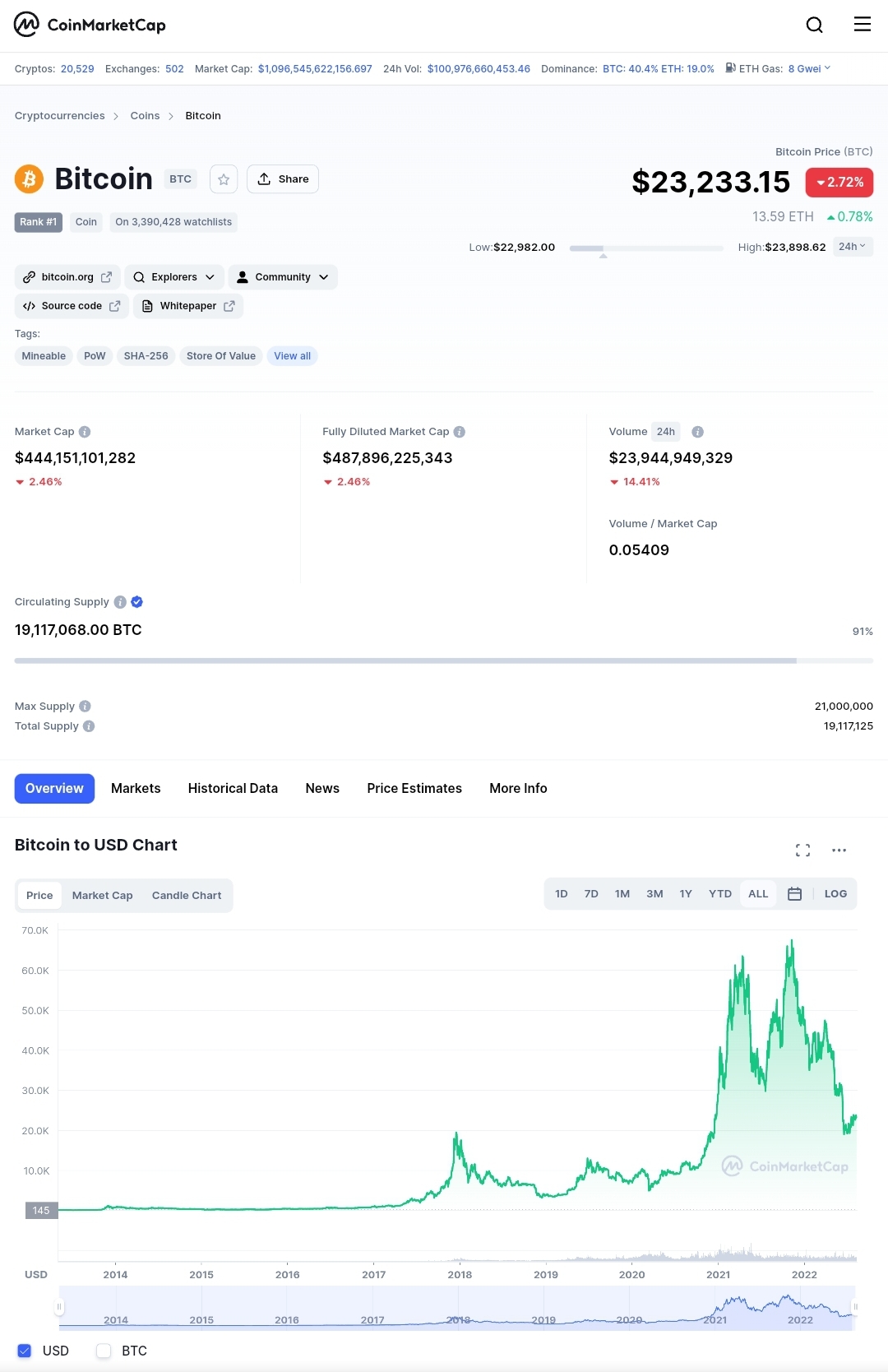Click the CoinMarketCap logo

[90, 25]
